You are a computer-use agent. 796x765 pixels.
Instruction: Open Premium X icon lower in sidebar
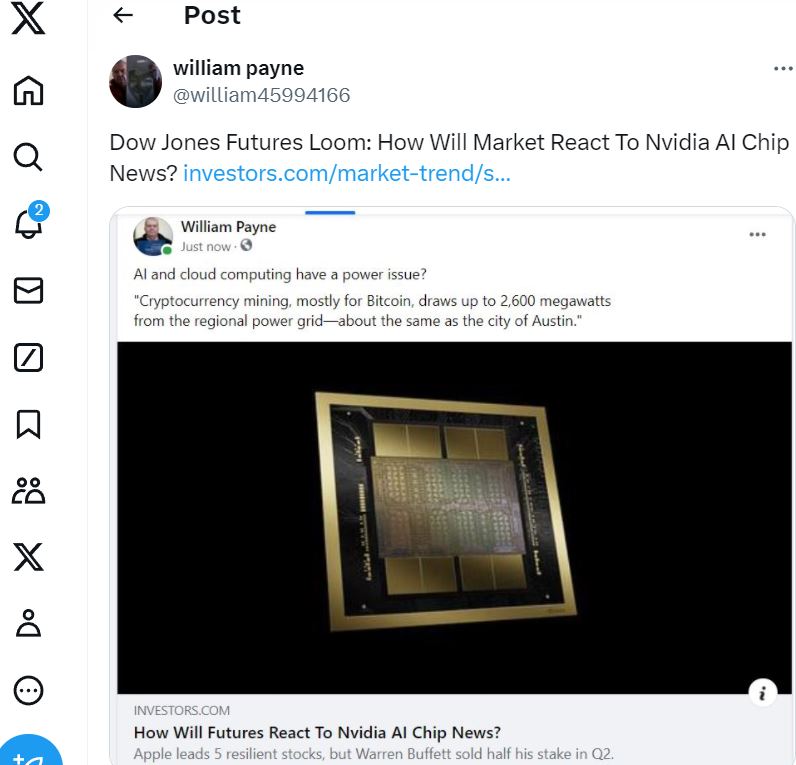(28, 557)
